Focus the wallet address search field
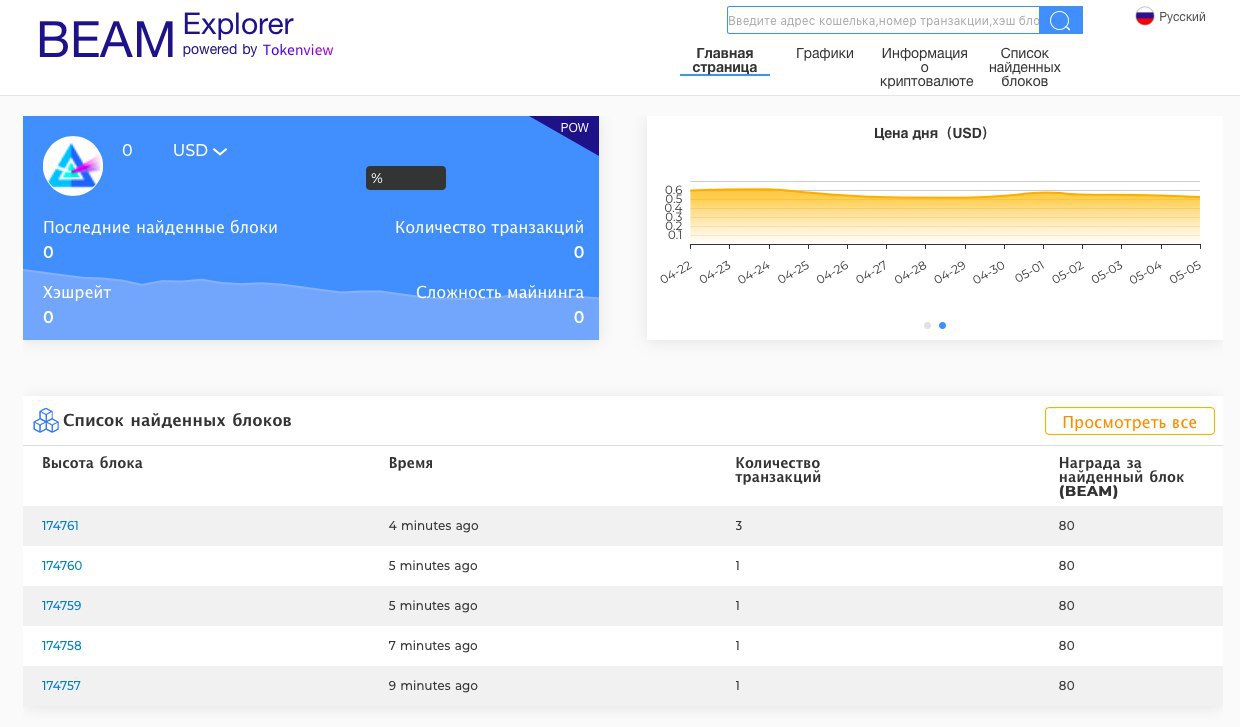This screenshot has width=1240, height=727. click(883, 20)
